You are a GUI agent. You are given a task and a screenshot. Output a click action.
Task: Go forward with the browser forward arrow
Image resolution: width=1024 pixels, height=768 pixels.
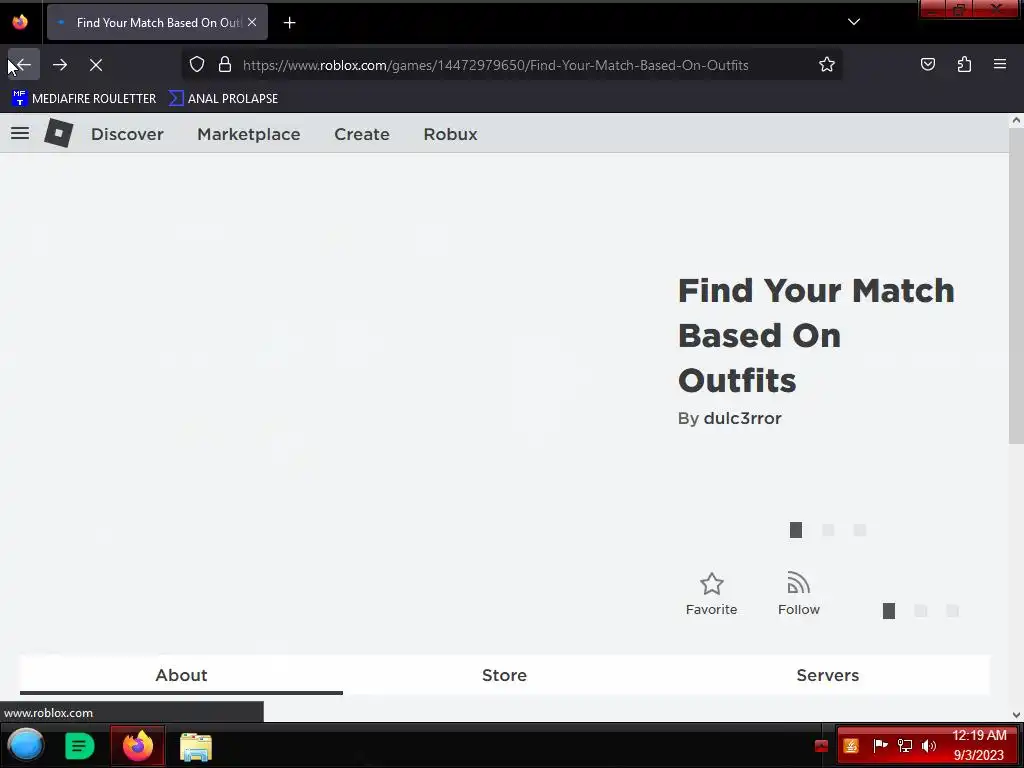tap(60, 65)
